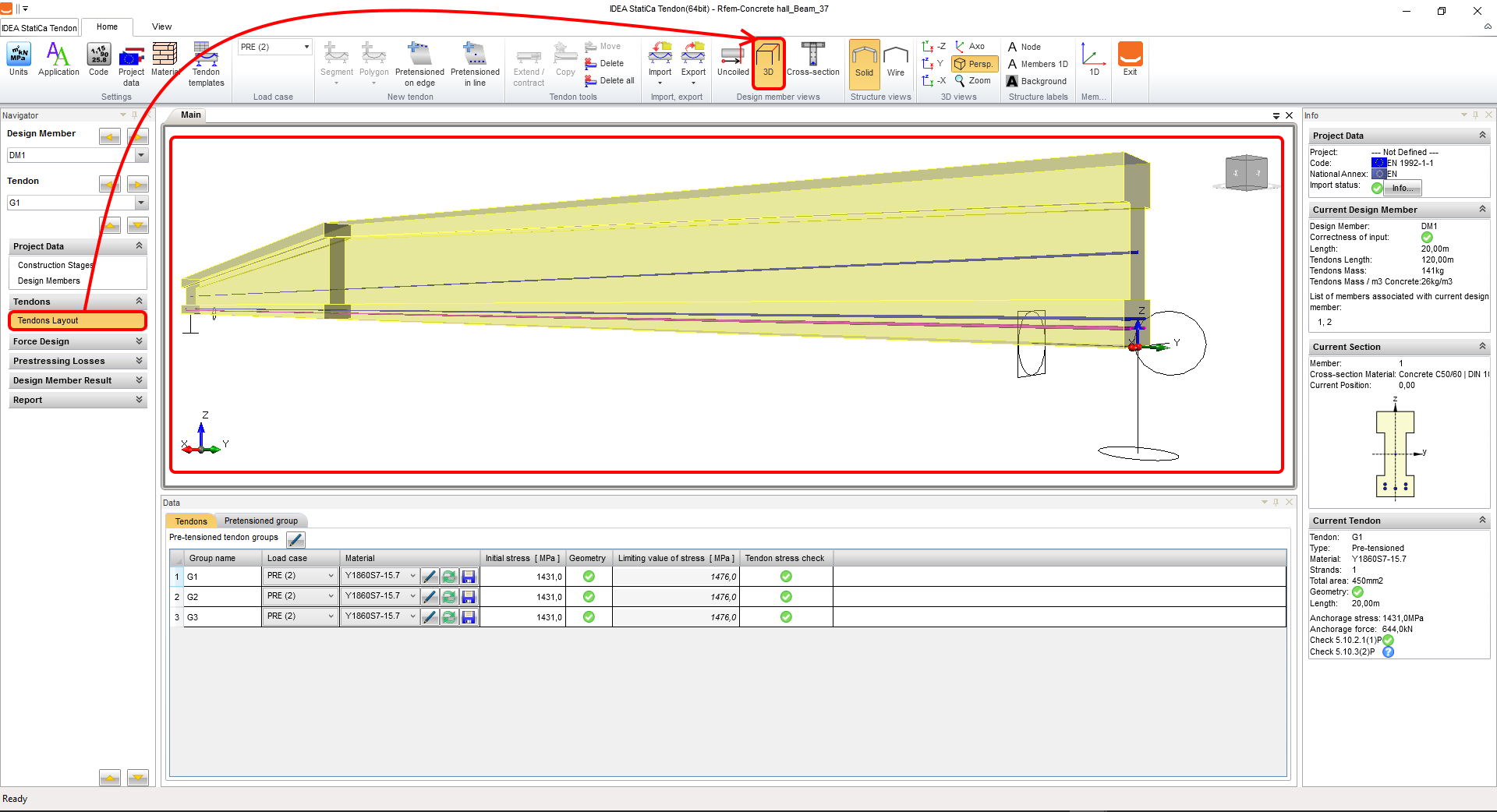The width and height of the screenshot is (1497, 812).
Task: Toggle Persp. perspective 3D view
Action: click(x=975, y=64)
